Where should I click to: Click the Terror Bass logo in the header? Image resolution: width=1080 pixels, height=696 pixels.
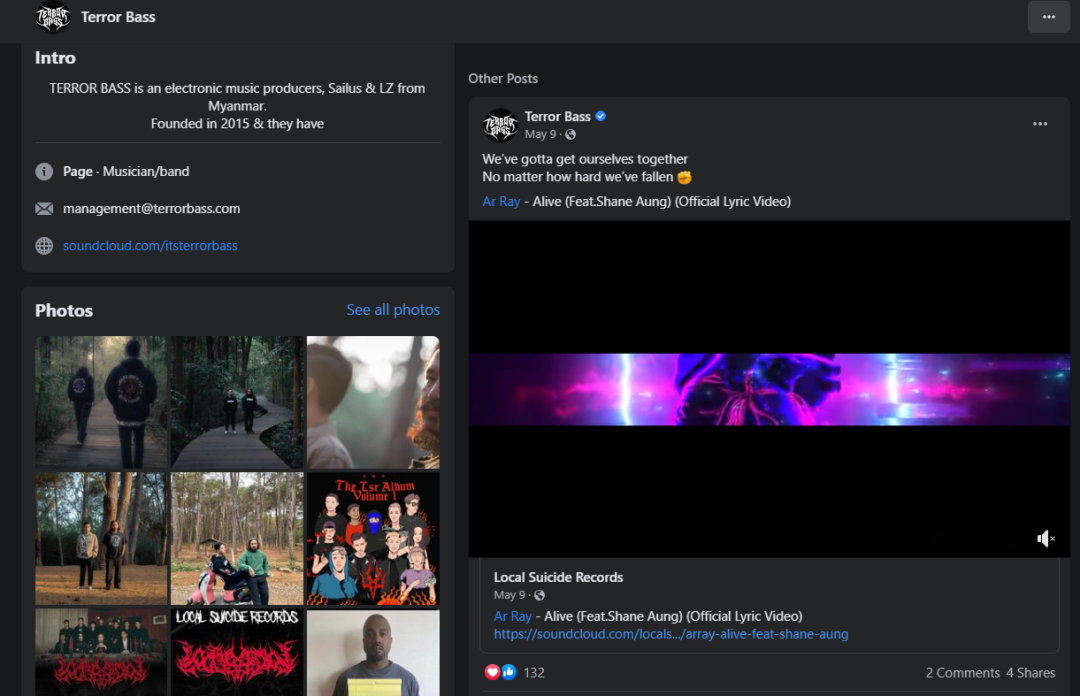pyautogui.click(x=53, y=17)
